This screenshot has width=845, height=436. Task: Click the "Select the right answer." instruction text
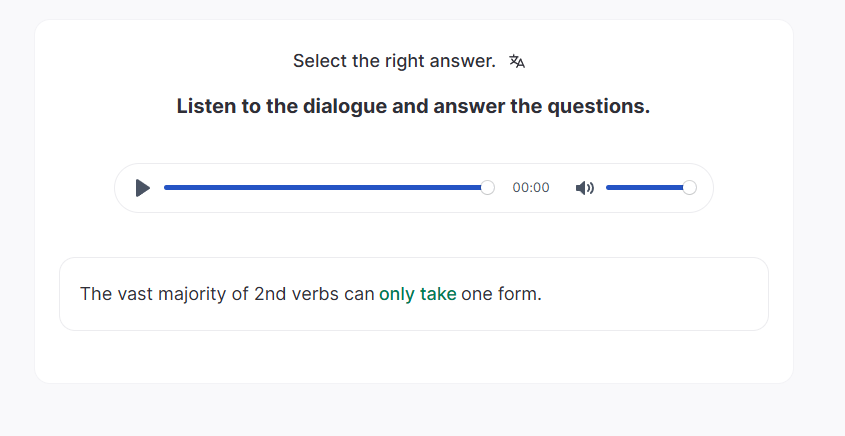394,62
